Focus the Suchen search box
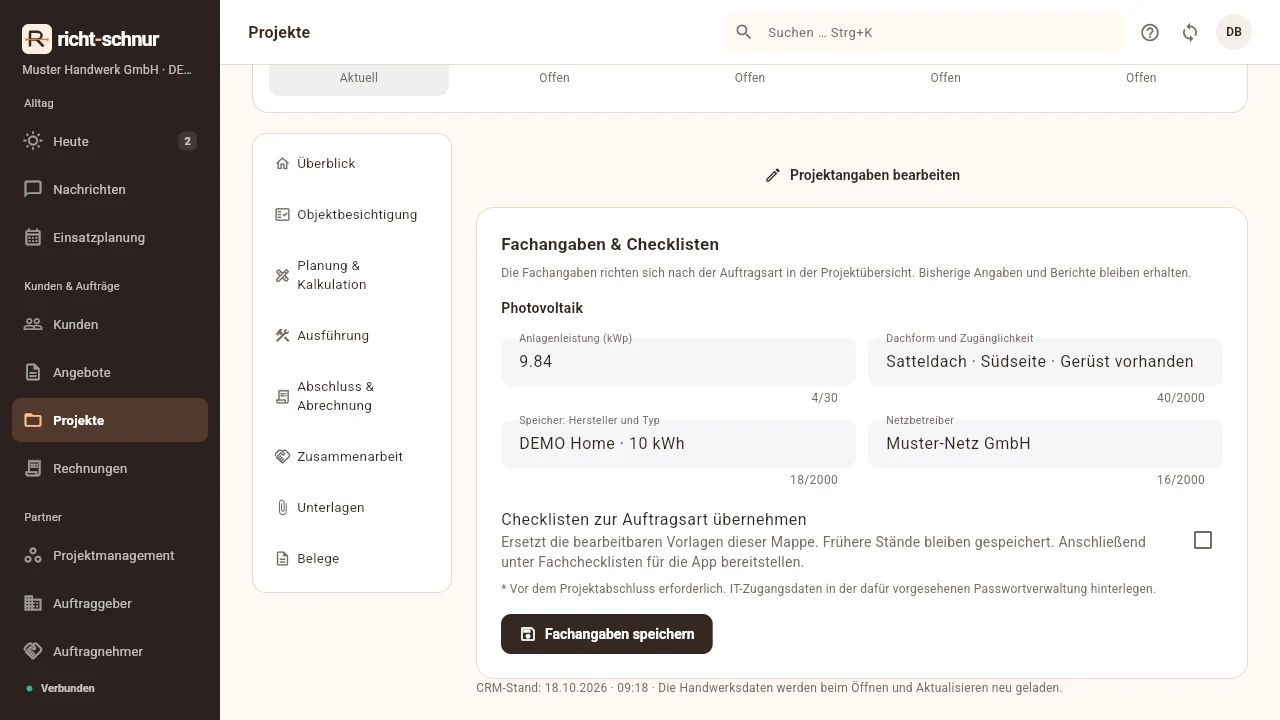The image size is (1280, 720). (924, 32)
